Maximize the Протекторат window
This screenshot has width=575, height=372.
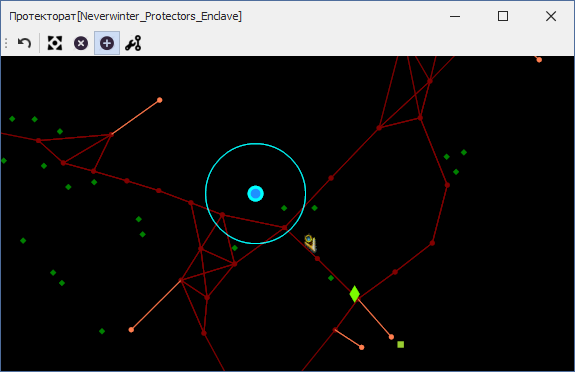coord(503,16)
